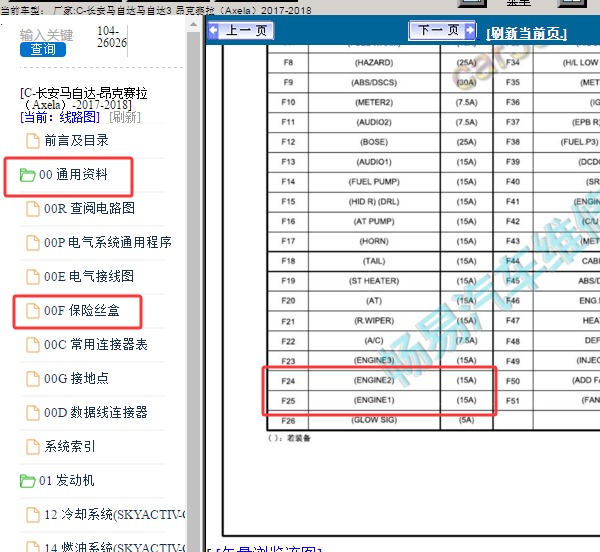The image size is (600, 552).
Task: Select the F50 fuse cell
Action: pyautogui.click(x=513, y=381)
